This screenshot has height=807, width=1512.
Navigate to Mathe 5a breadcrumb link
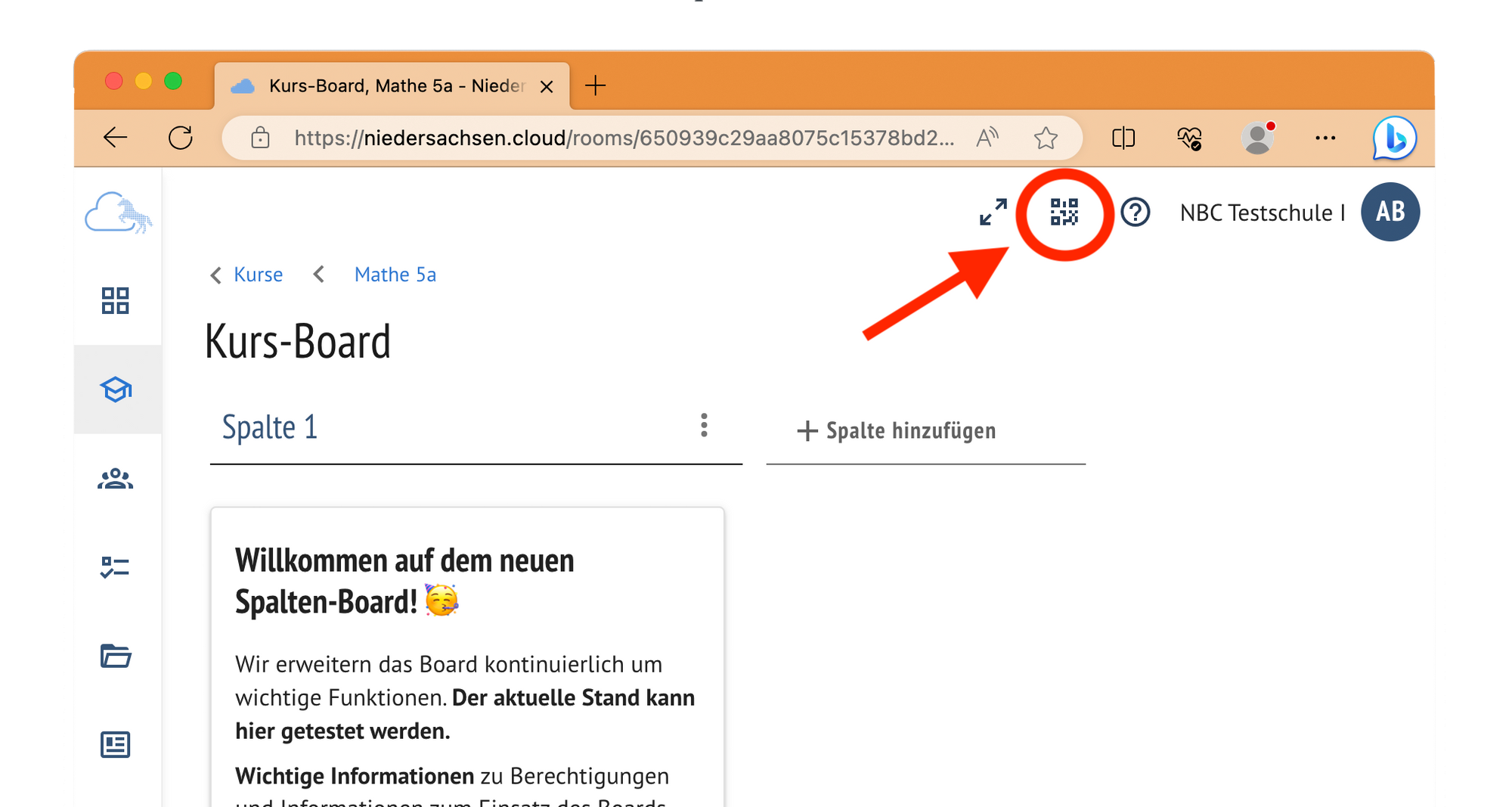click(x=395, y=275)
